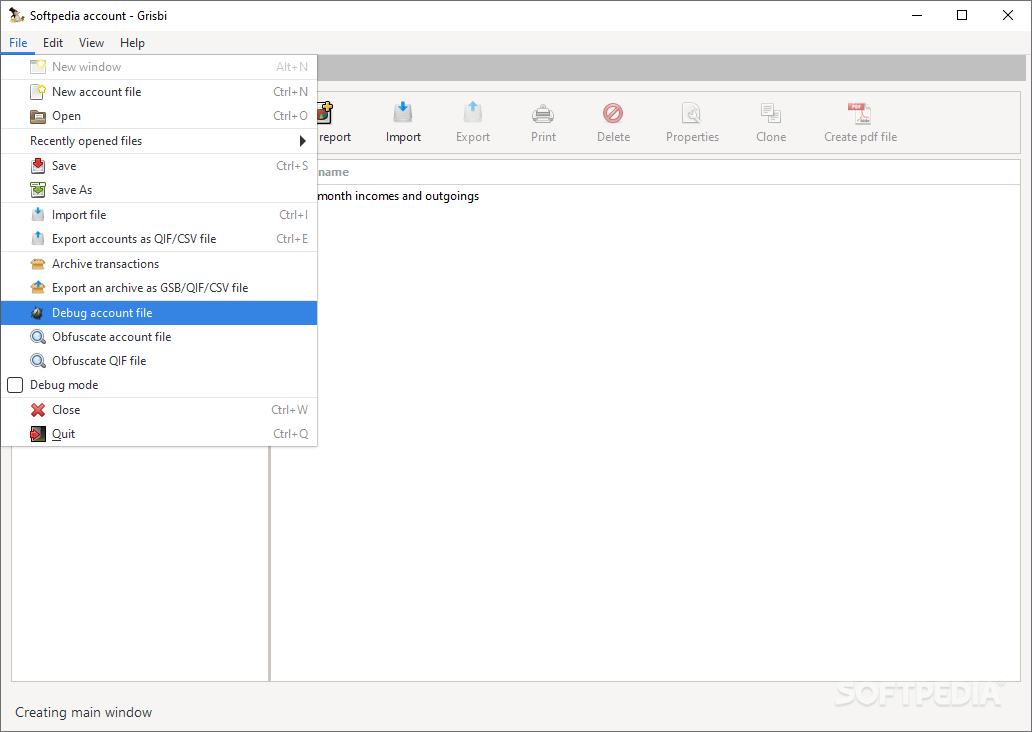Maximize the Grisbi window
This screenshot has height=732, width=1032.
962,15
